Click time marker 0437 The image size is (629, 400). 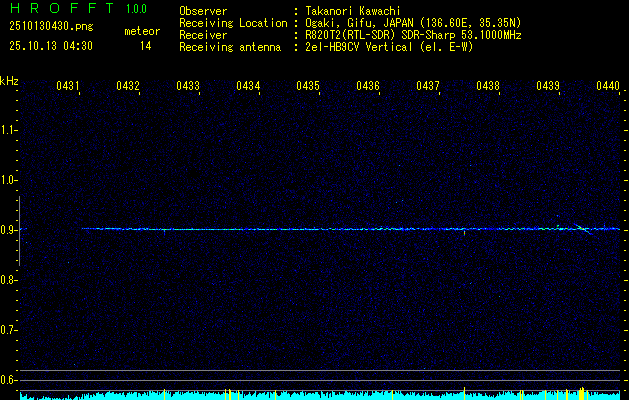[x=428, y=85]
